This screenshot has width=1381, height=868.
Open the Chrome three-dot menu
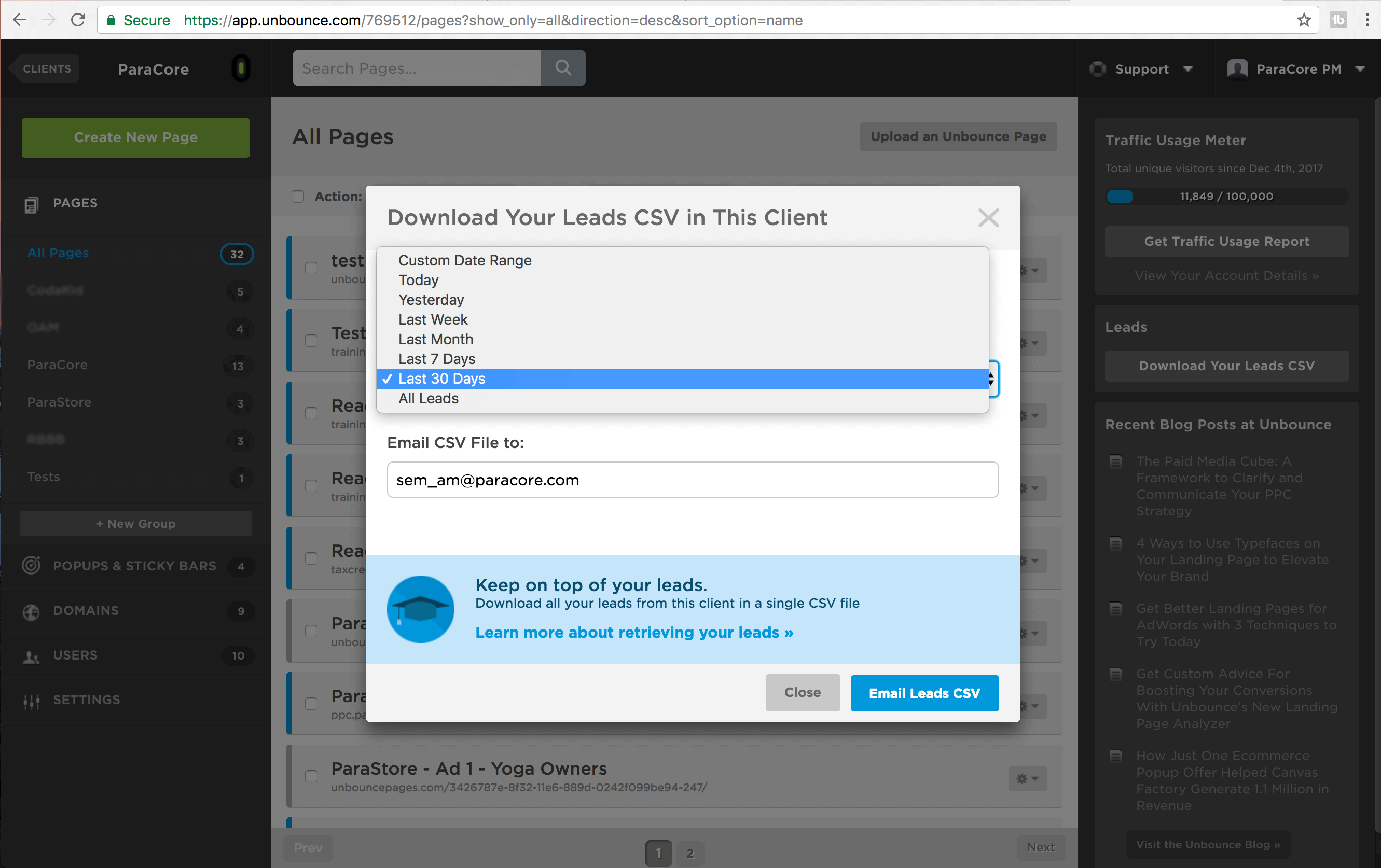1367,20
